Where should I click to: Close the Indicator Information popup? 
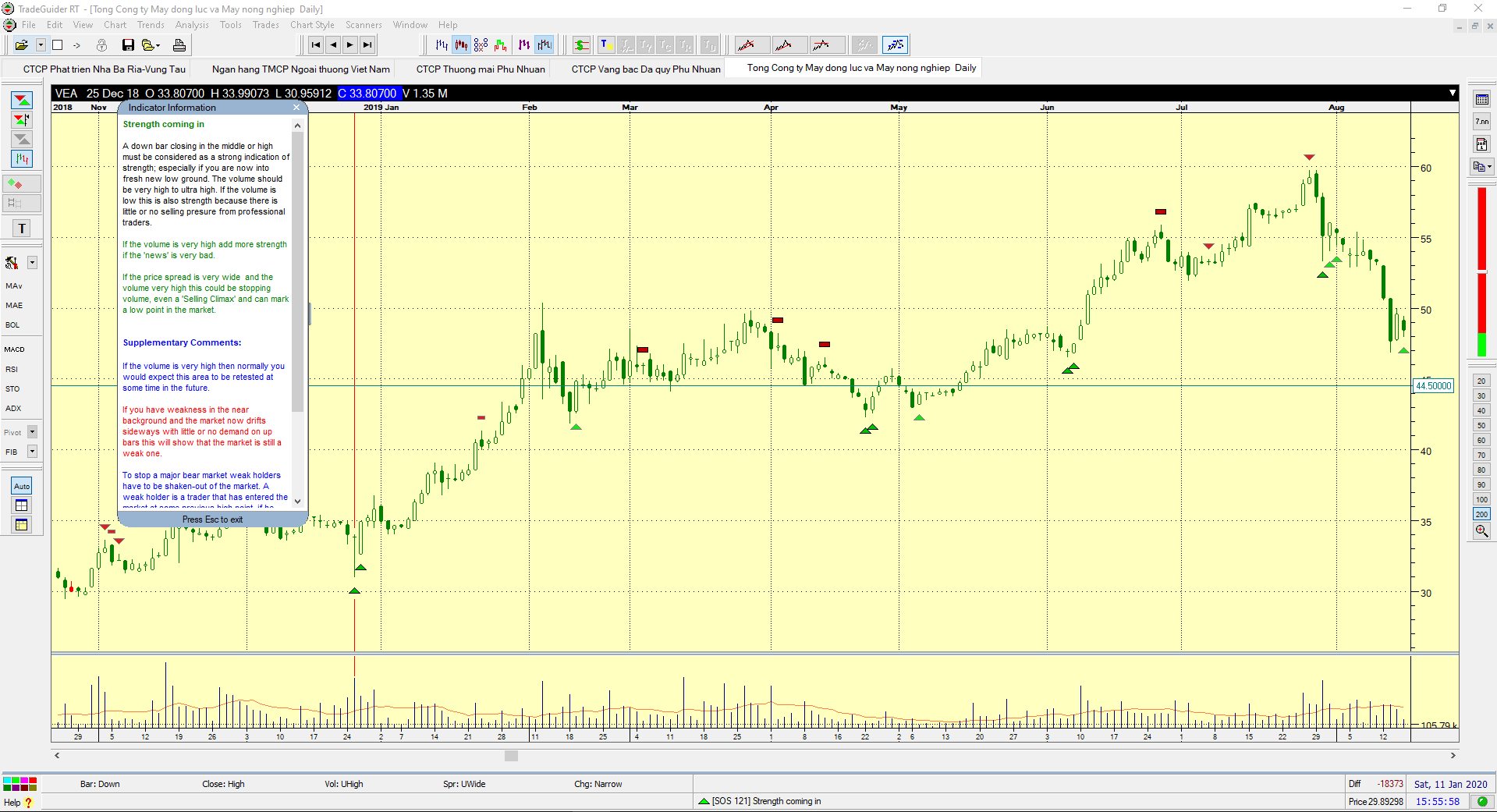coord(296,108)
